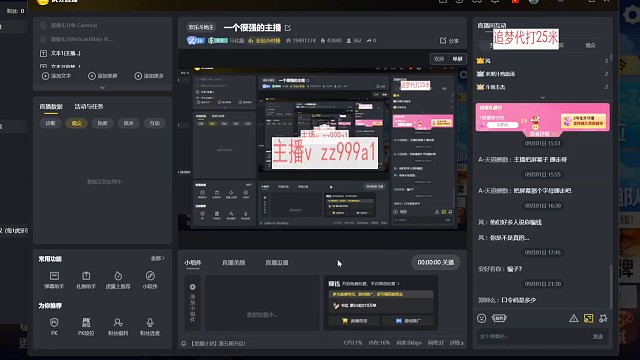Image resolution: width=640 pixels, height=360 pixels.
Task: Expand the contributor ranking list chevron
Action: pyautogui.click(x=542, y=98)
